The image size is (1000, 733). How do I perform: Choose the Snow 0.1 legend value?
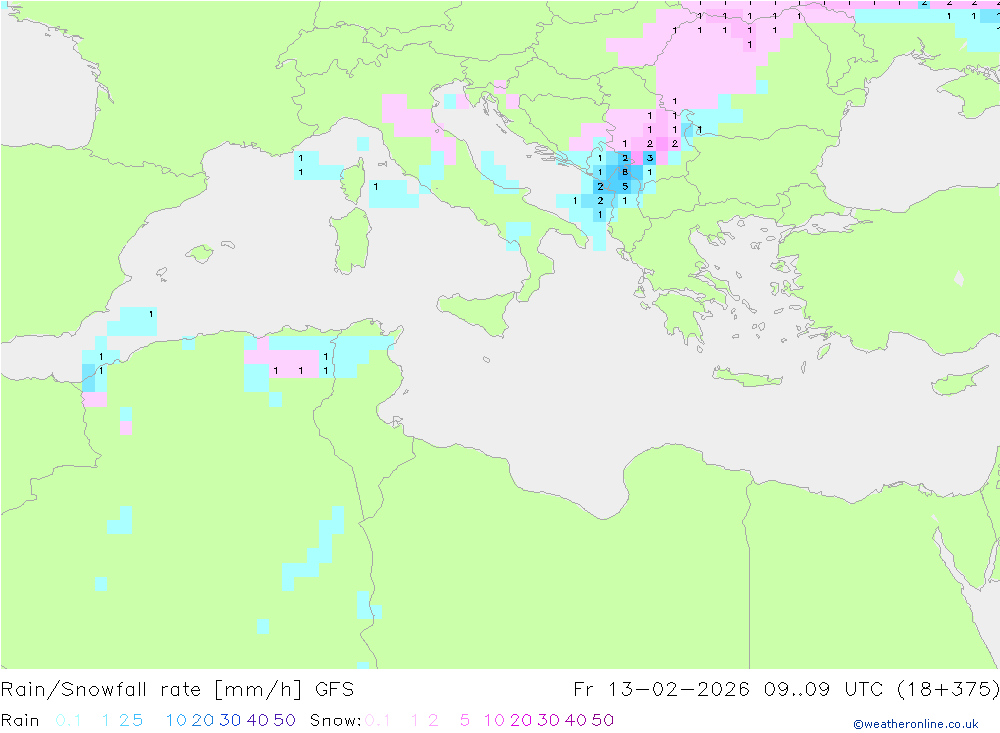point(378,720)
